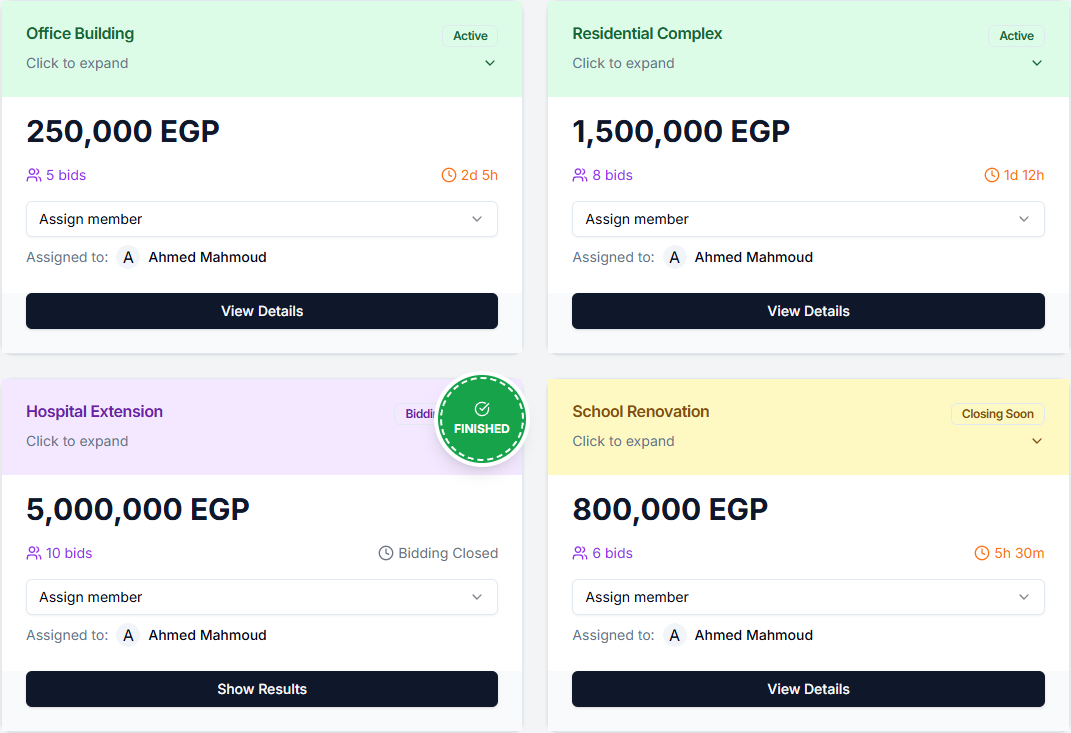Click the clock icon beside Bidding Closed

point(386,553)
